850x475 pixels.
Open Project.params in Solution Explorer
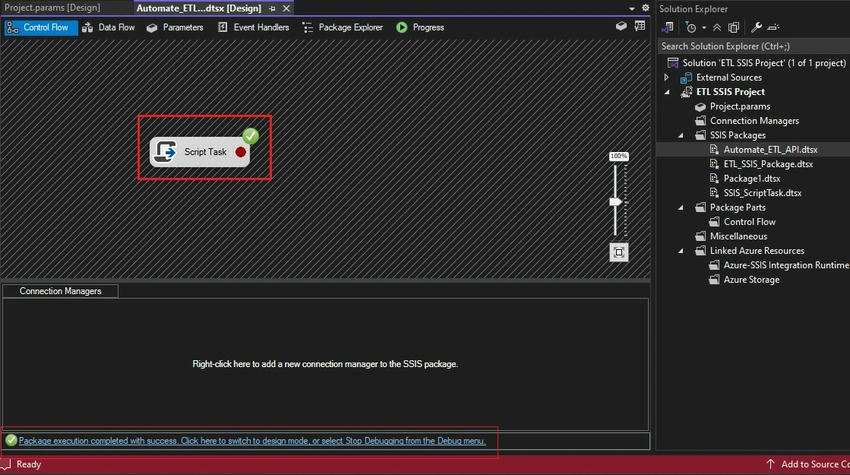pos(740,106)
